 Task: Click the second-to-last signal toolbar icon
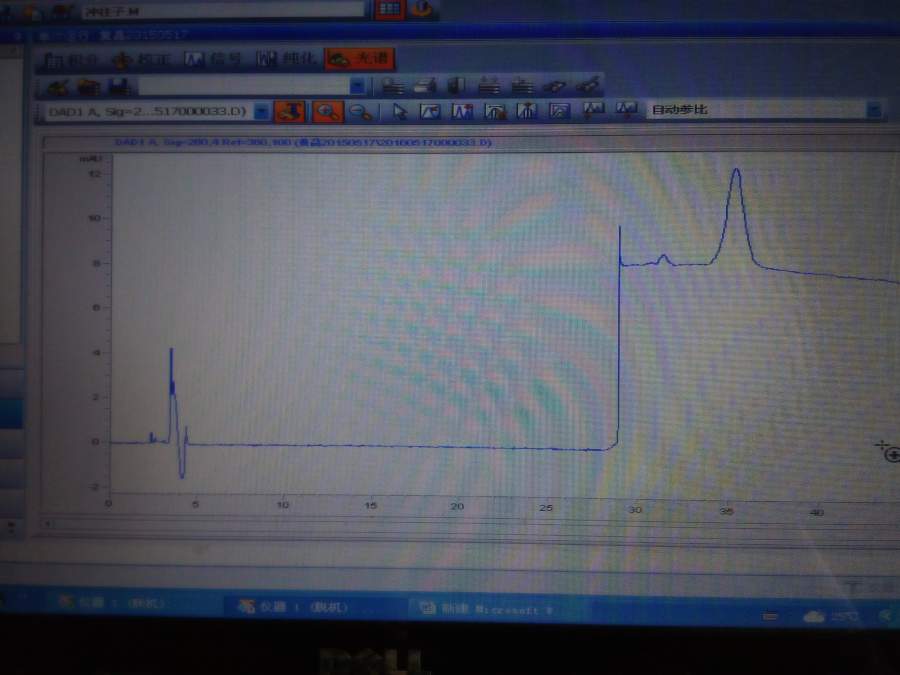pyautogui.click(x=593, y=109)
